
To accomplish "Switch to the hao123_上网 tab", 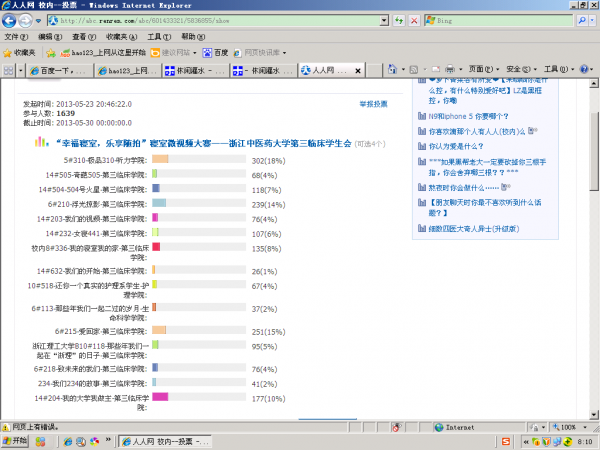I will (x=128, y=70).
